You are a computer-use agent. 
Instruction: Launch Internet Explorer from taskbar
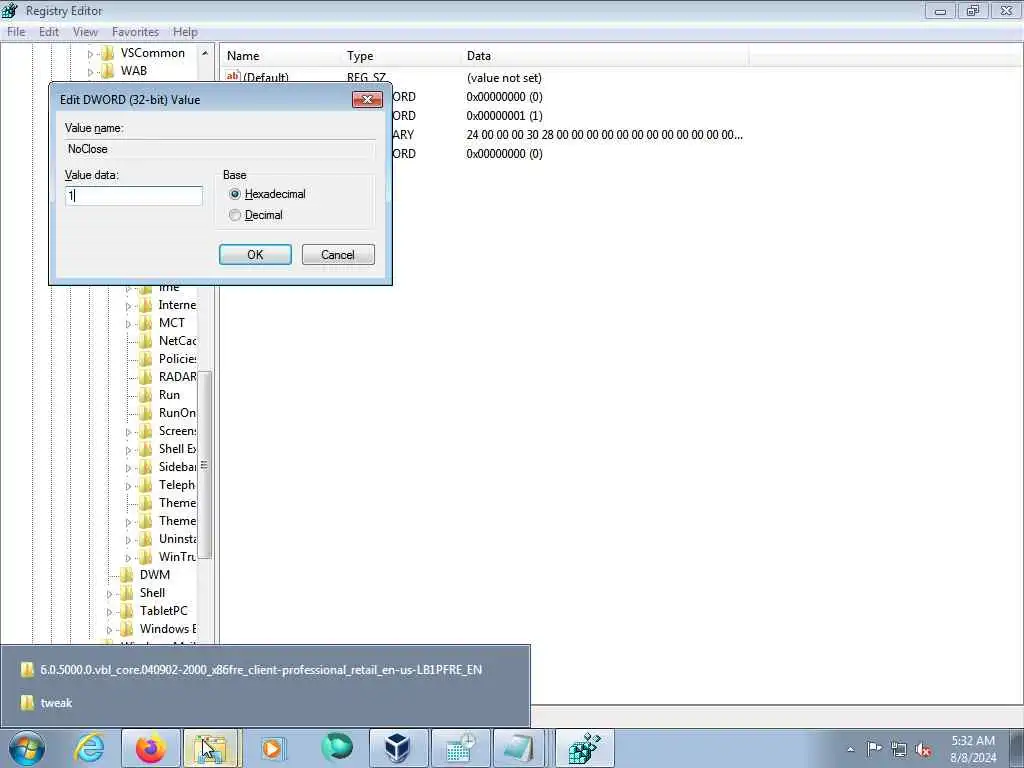coord(89,748)
